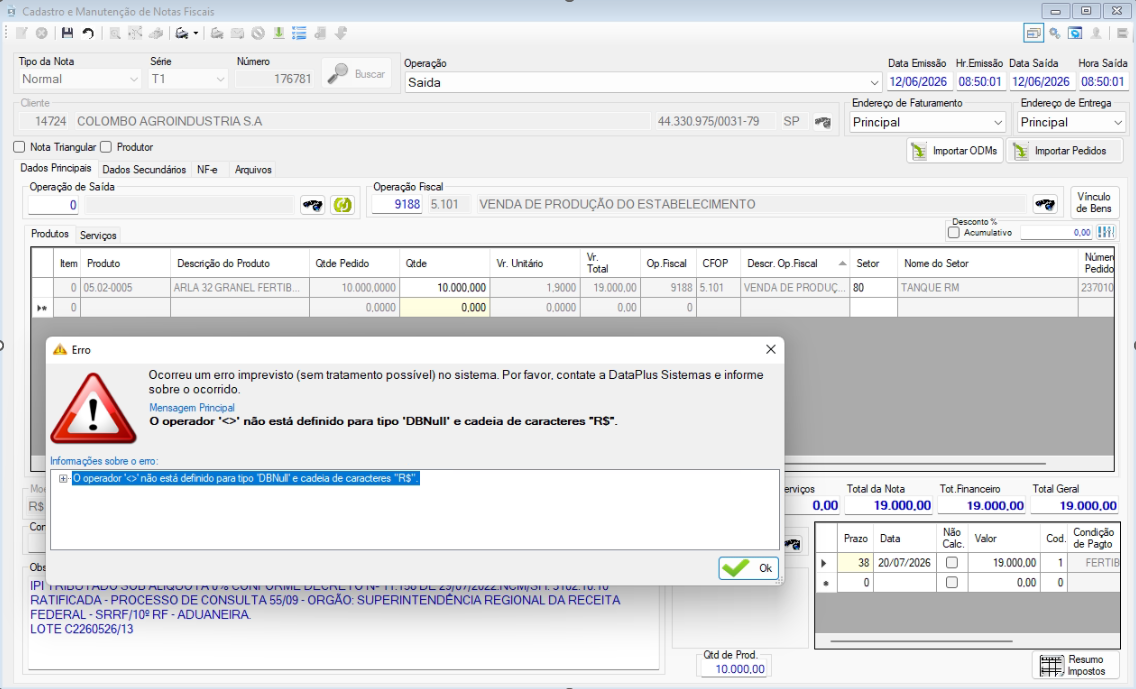Click the Importar Pedidos button
This screenshot has width=1136, height=689.
pyautogui.click(x=1063, y=151)
